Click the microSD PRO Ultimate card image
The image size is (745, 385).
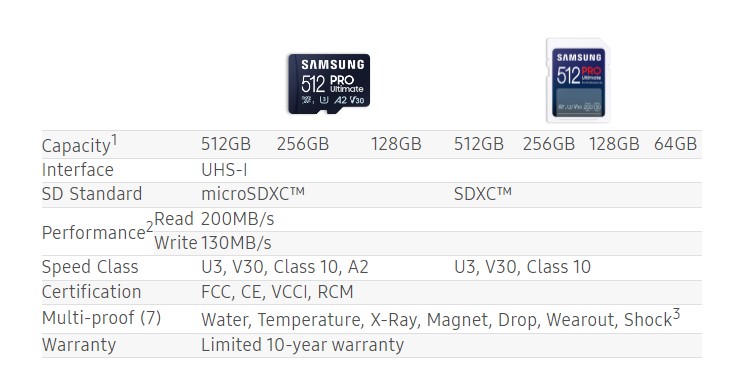pos(329,84)
